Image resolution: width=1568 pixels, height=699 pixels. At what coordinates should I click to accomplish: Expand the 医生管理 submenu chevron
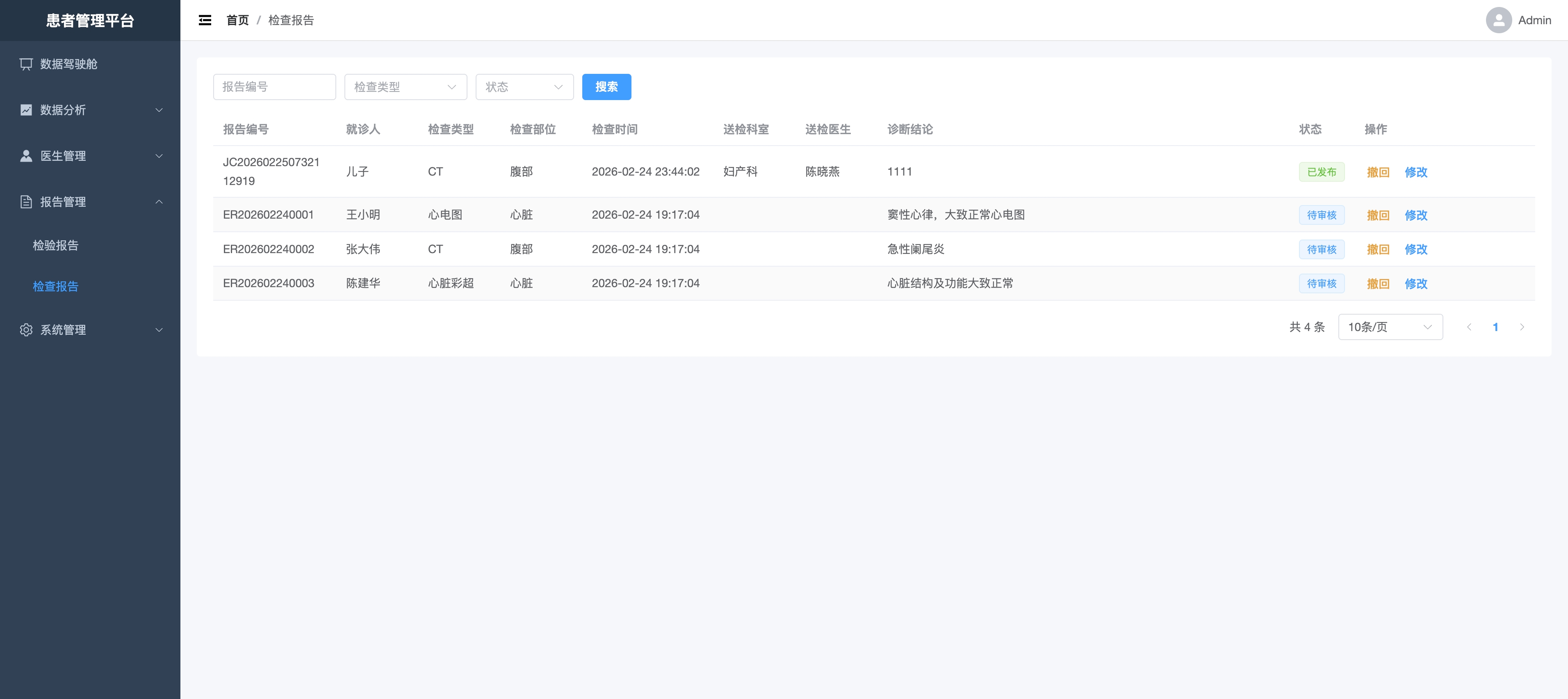pyautogui.click(x=159, y=156)
